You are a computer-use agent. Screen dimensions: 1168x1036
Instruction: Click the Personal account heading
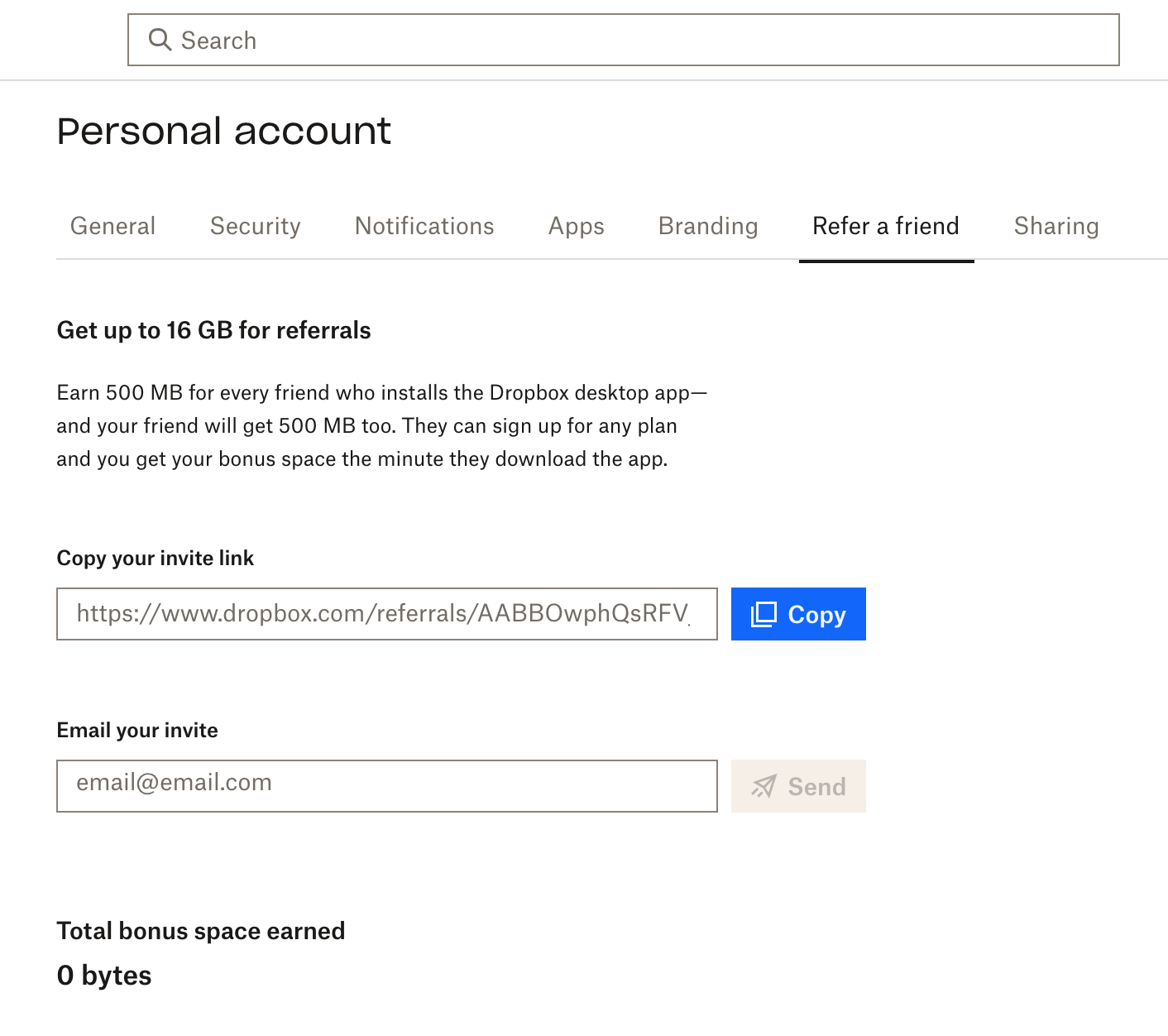click(224, 131)
